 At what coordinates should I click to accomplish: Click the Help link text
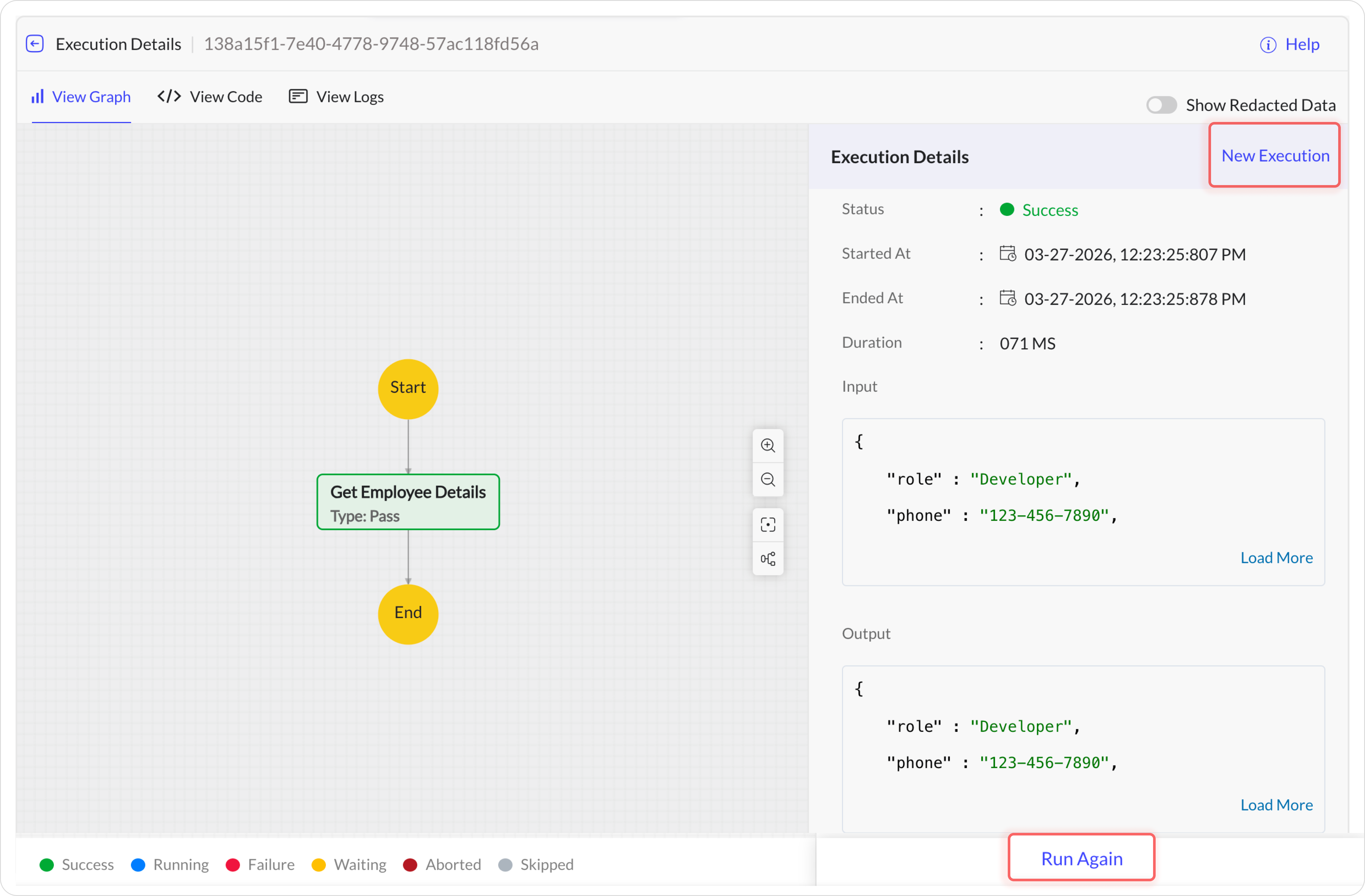pyautogui.click(x=1302, y=45)
